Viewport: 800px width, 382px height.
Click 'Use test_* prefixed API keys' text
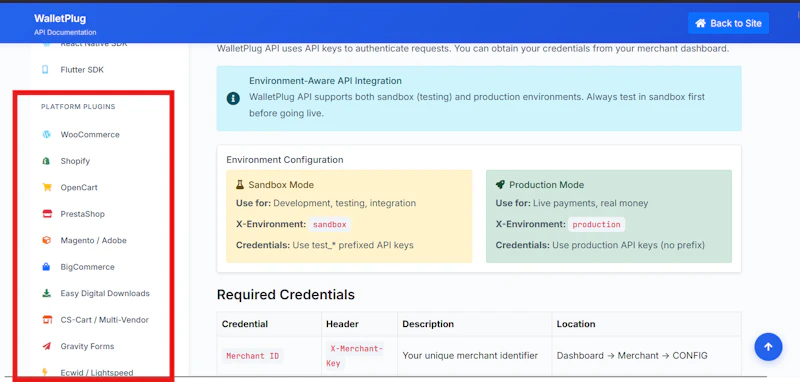(x=353, y=245)
